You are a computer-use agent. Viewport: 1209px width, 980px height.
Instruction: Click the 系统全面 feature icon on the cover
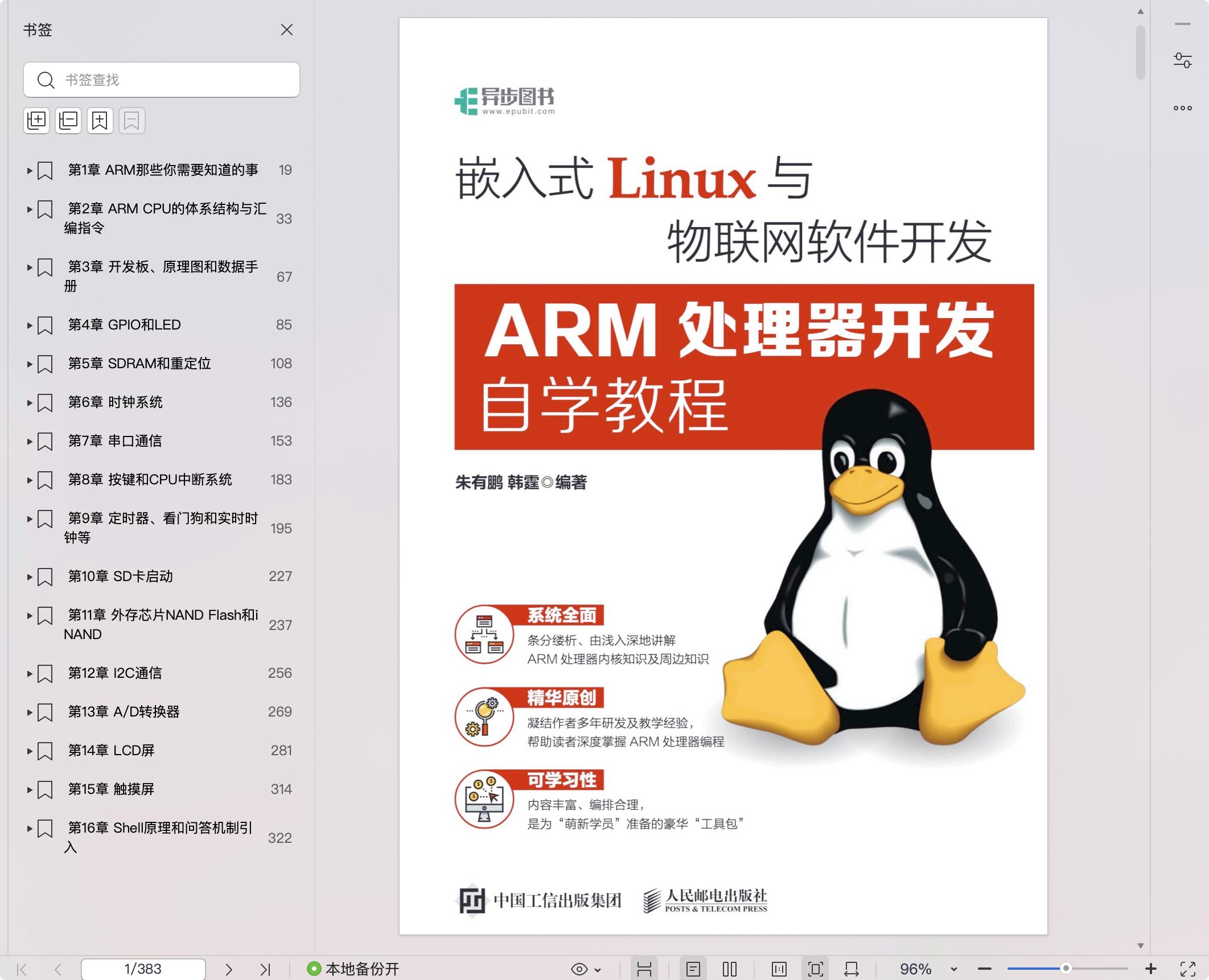coord(484,635)
